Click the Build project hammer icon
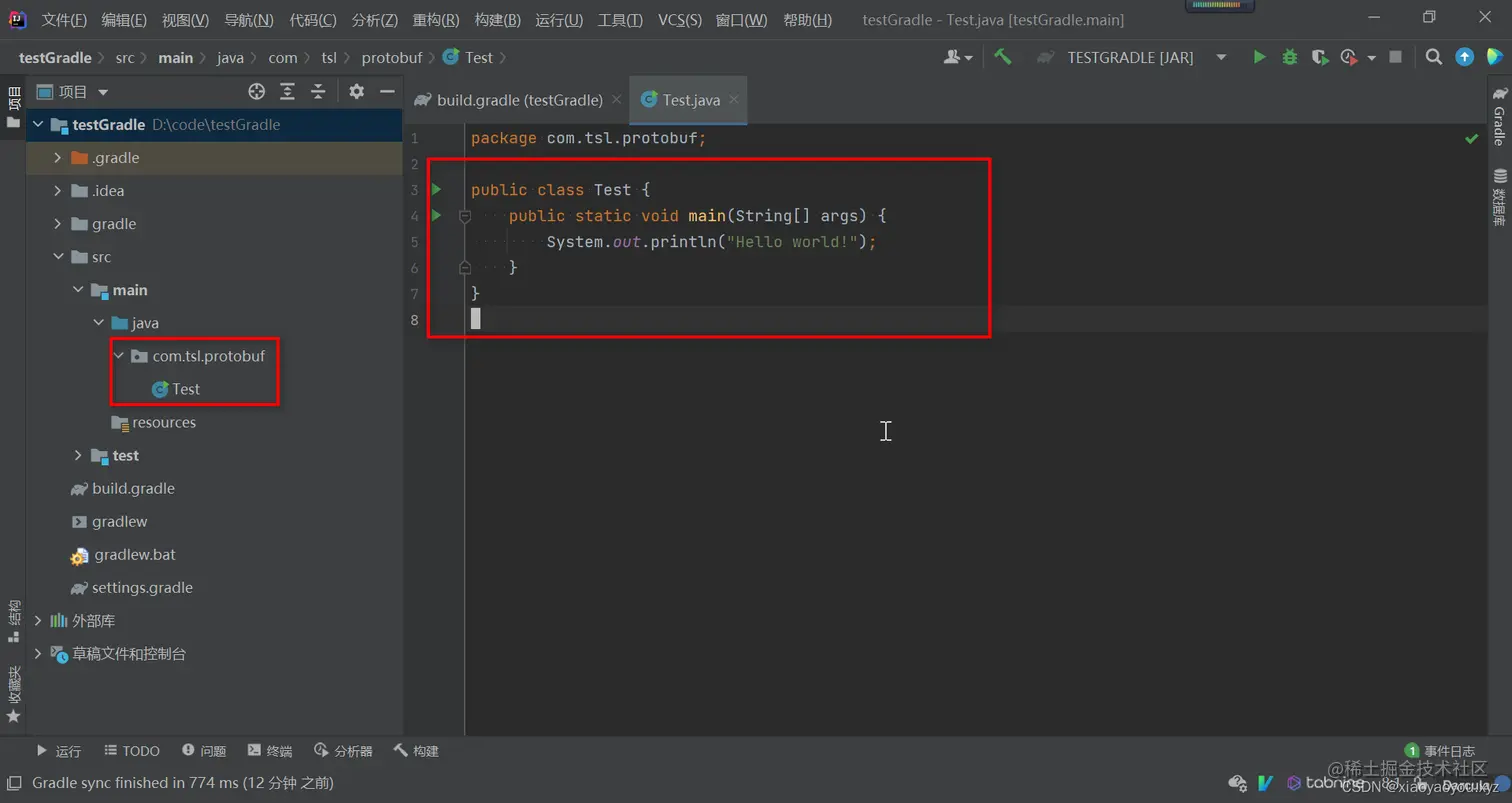Viewport: 1512px width, 803px height. tap(1002, 57)
